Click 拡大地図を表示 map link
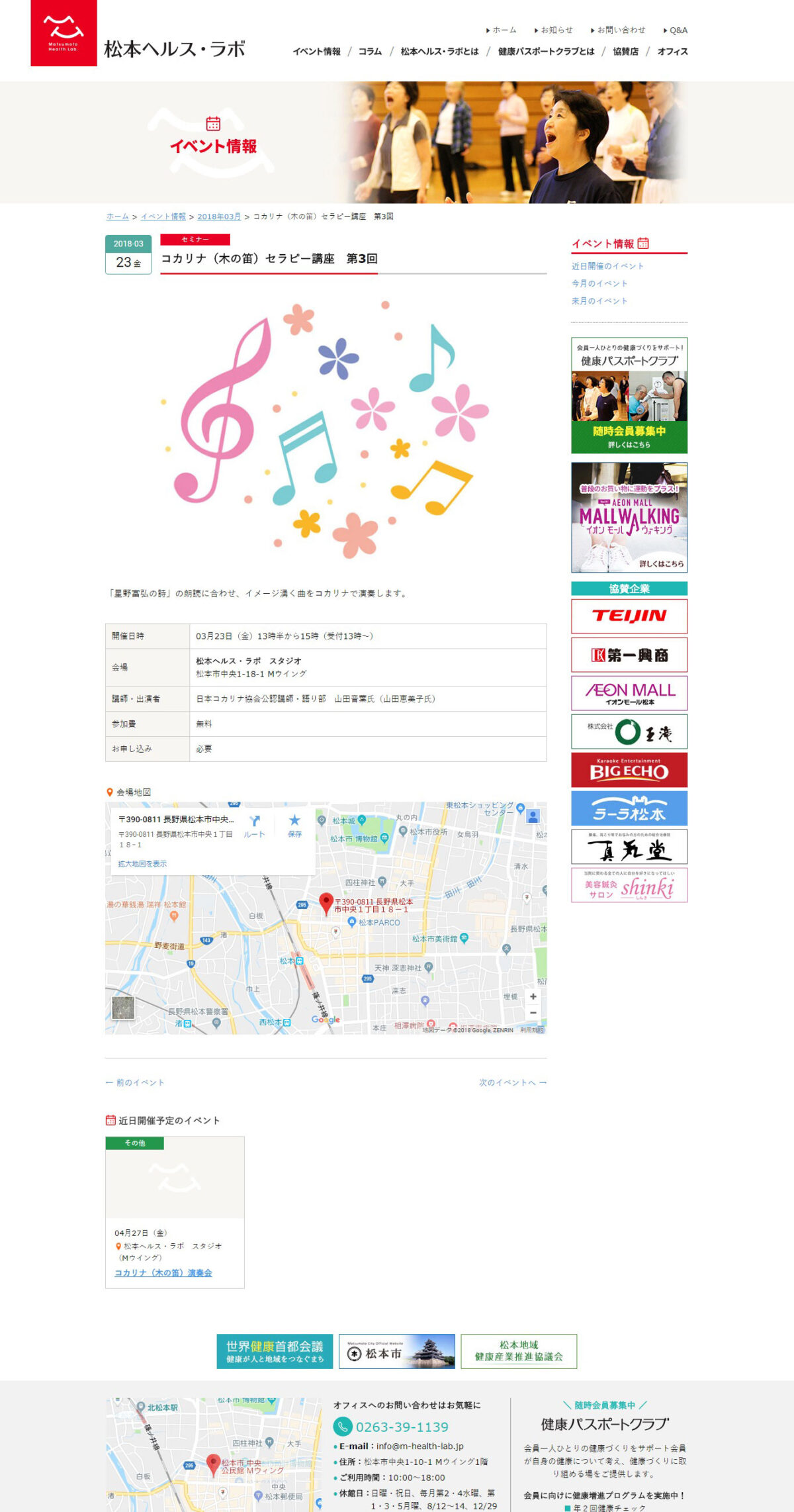Screen dimensions: 794x1512 click(142, 864)
